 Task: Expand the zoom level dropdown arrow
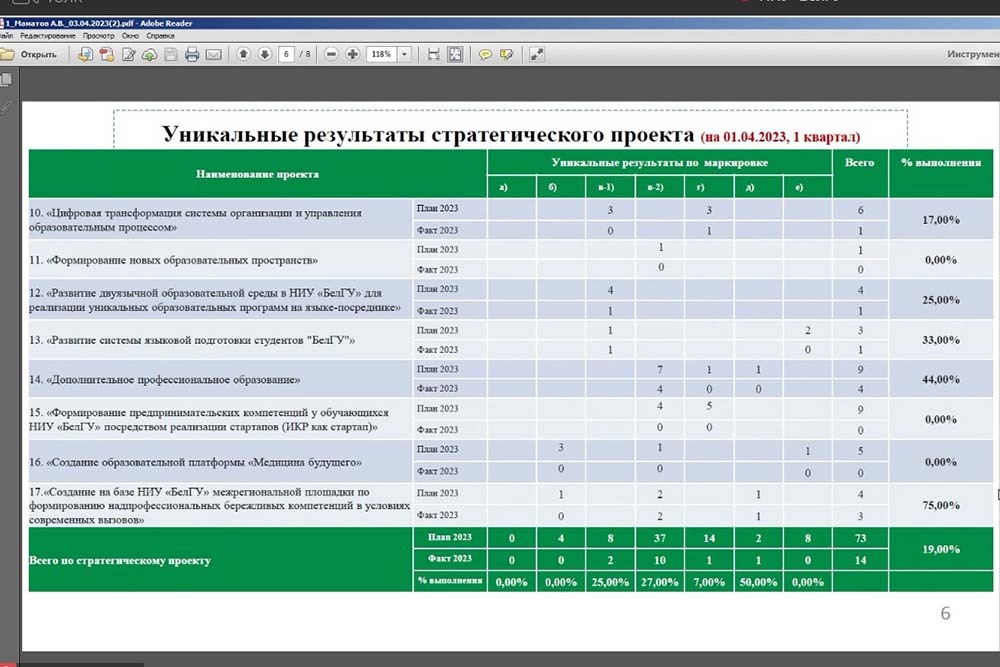(x=405, y=54)
